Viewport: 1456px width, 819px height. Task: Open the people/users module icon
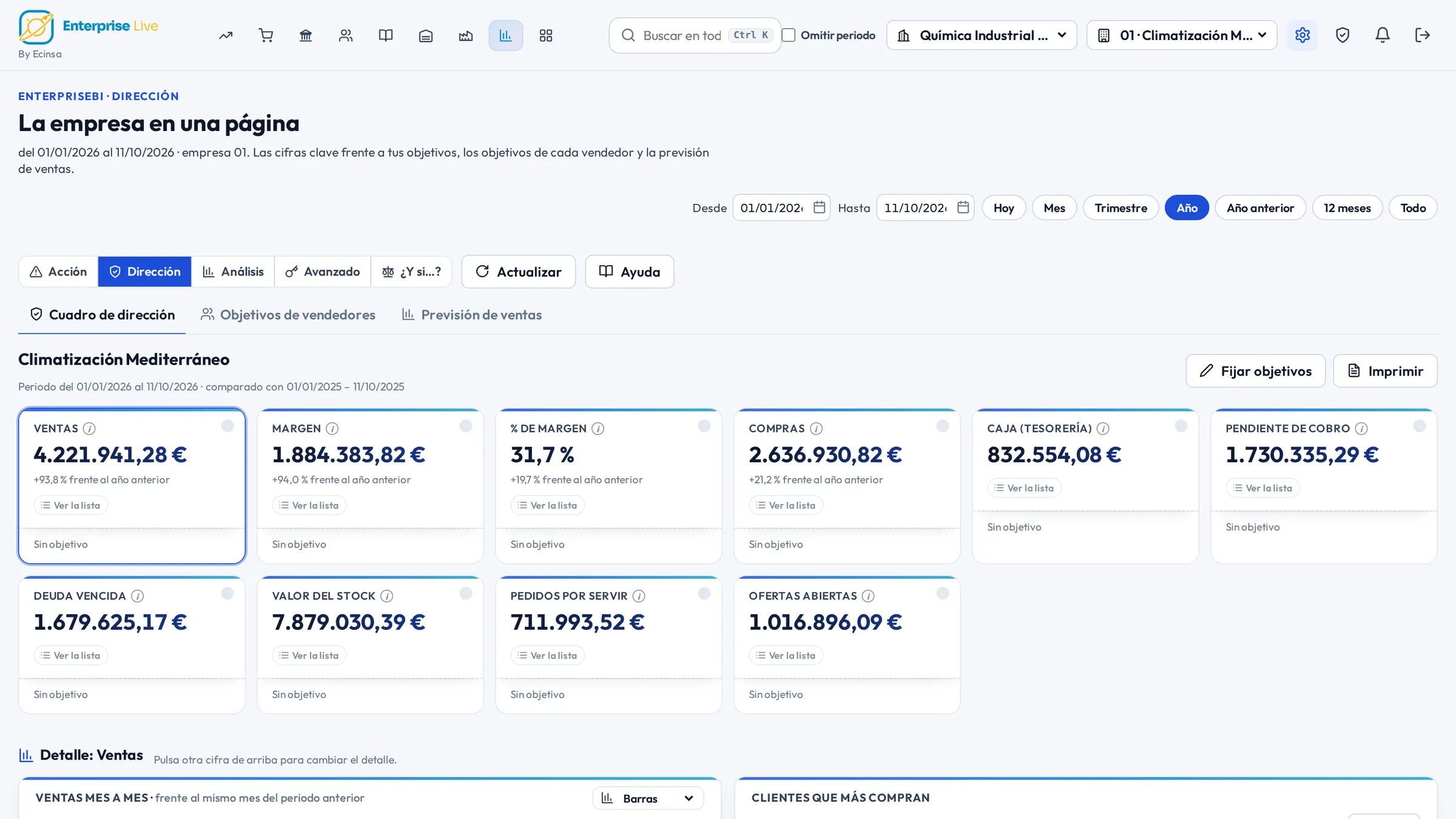(x=346, y=35)
